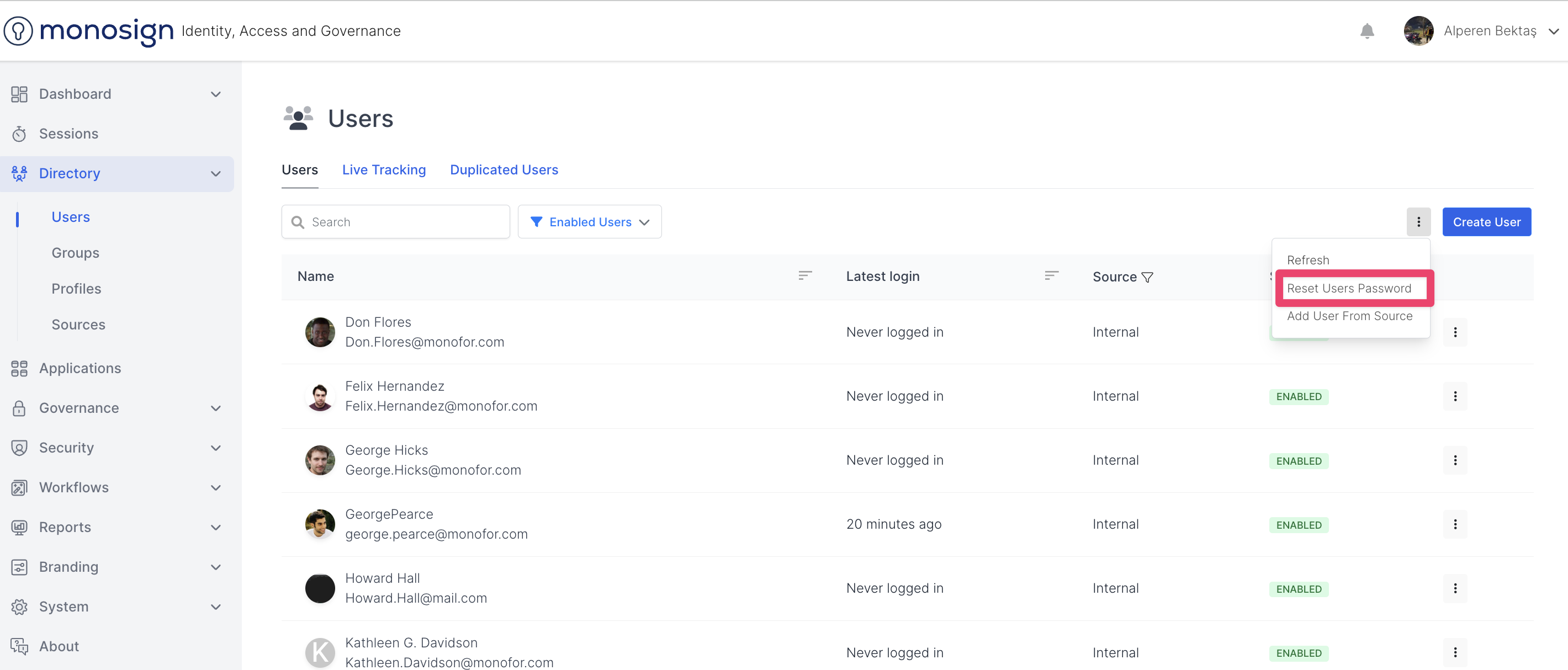Click the notification bell icon
The image size is (1568, 670).
coord(1366,31)
